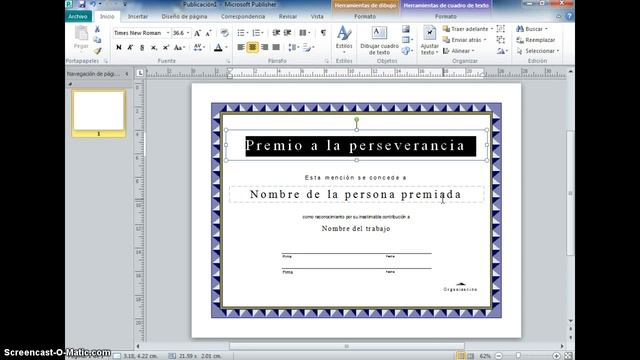
Task: Click the Undo arrow icon
Action: [x=93, y=4]
